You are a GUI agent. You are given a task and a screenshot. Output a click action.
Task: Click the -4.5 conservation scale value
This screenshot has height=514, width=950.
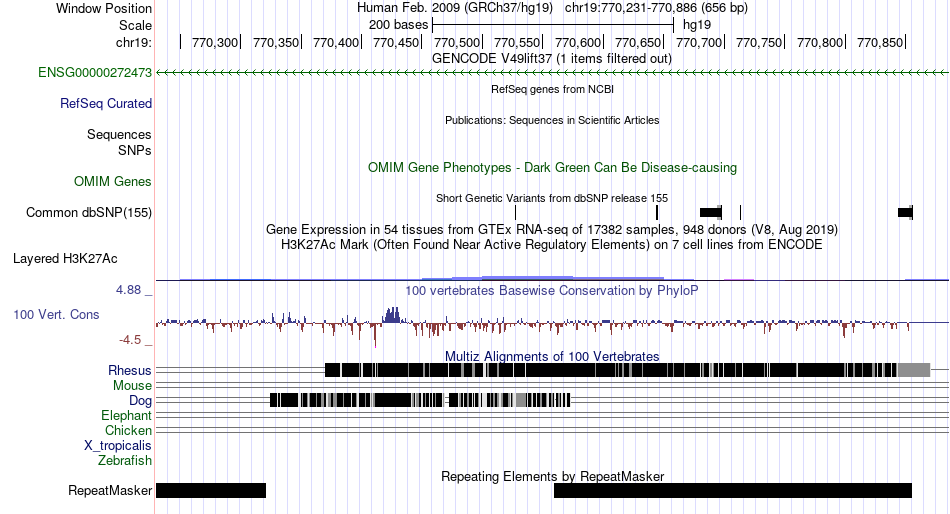(130, 340)
